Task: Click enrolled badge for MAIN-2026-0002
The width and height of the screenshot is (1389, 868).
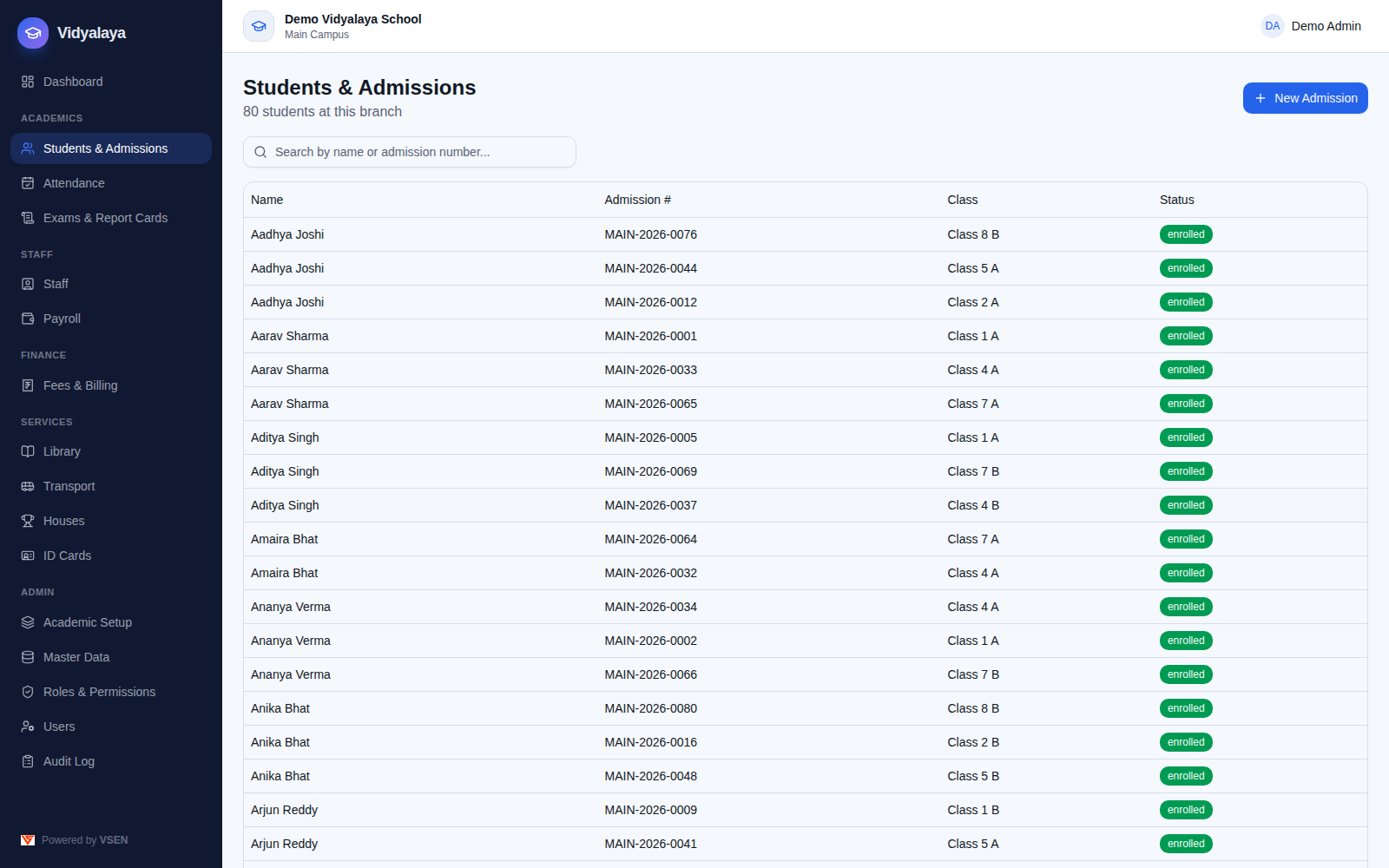Action: coord(1186,641)
